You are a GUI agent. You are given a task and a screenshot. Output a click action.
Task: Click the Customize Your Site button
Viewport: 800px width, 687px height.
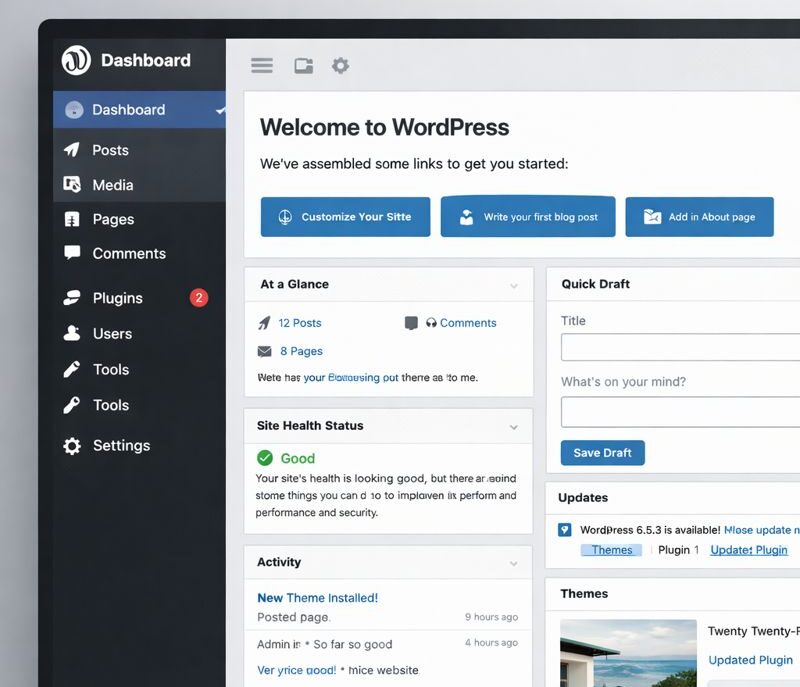(345, 217)
